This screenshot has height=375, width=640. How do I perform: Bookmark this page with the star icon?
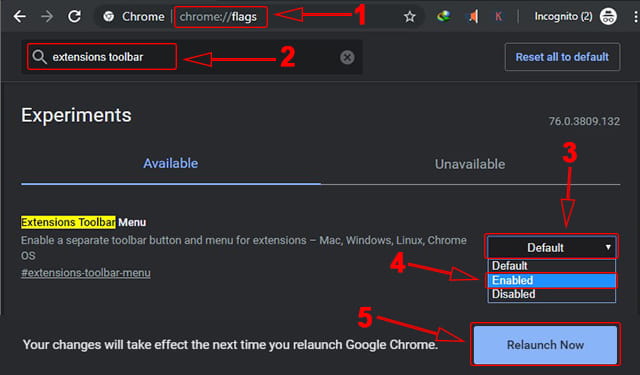(409, 17)
